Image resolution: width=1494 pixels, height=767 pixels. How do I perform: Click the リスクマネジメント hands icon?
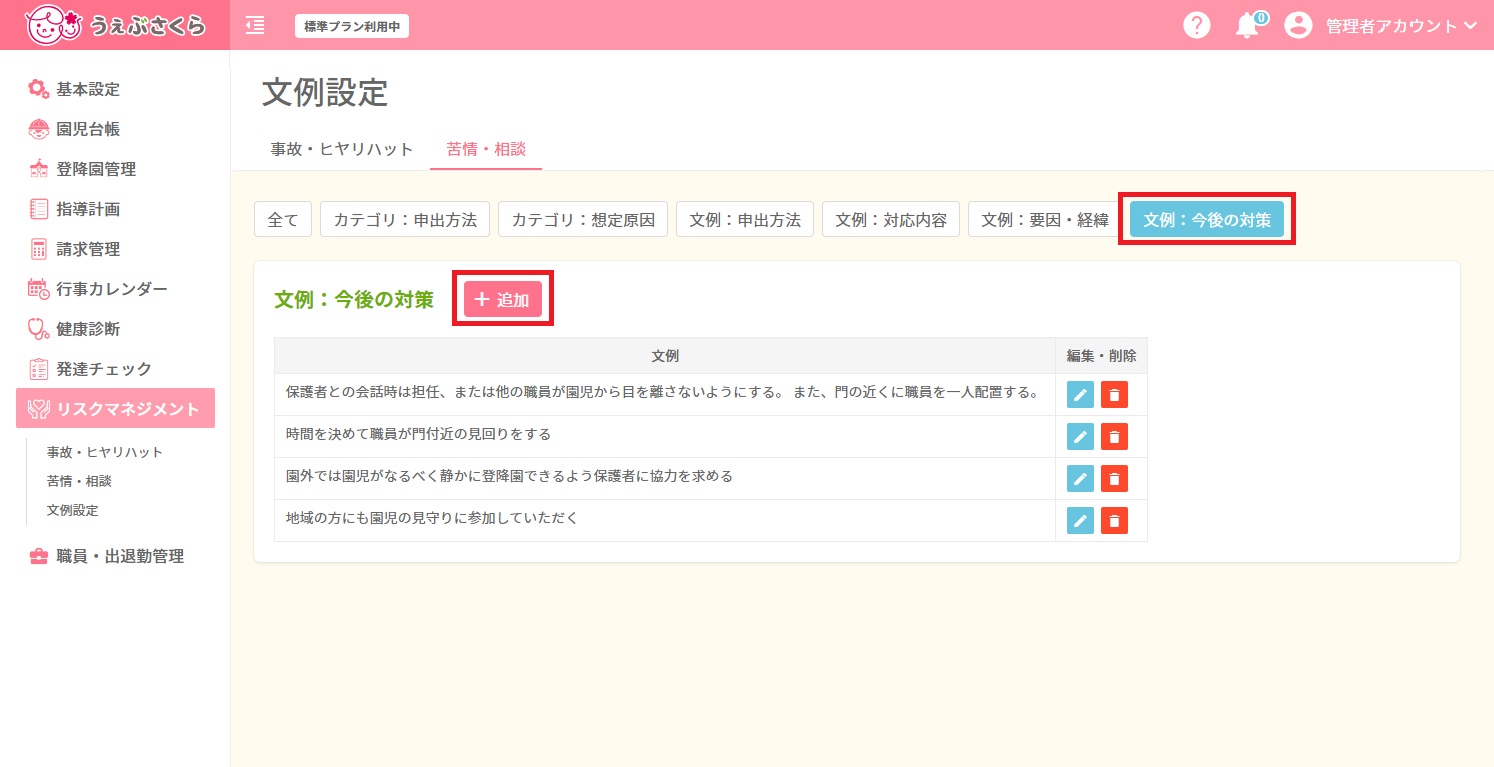click(x=39, y=409)
